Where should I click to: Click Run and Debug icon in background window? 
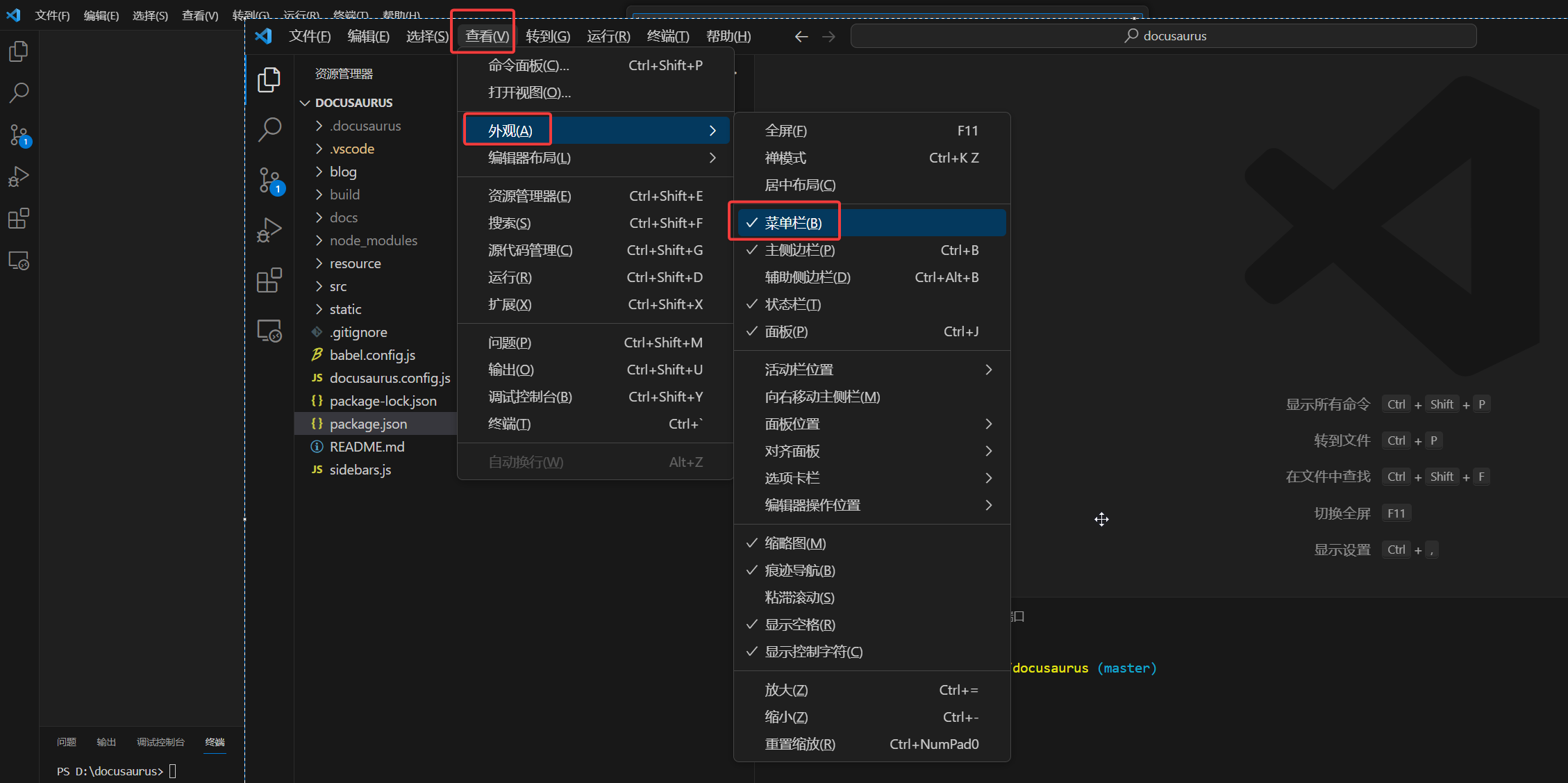19,176
